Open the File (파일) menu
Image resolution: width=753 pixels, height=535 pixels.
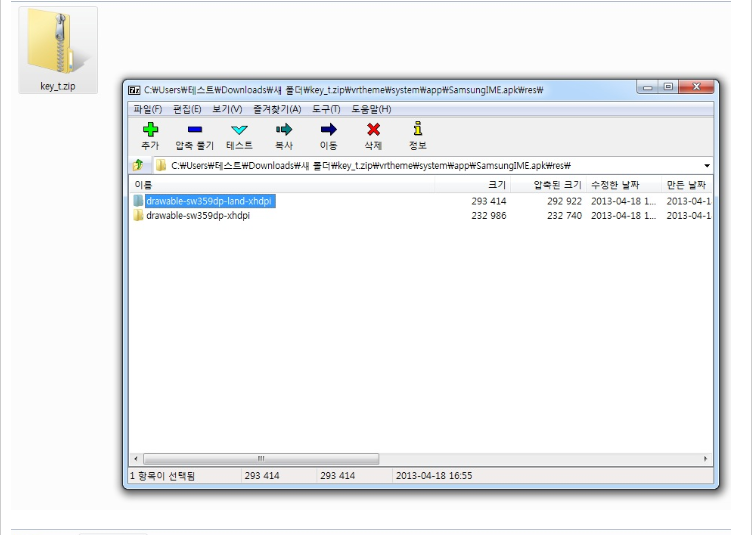click(147, 109)
